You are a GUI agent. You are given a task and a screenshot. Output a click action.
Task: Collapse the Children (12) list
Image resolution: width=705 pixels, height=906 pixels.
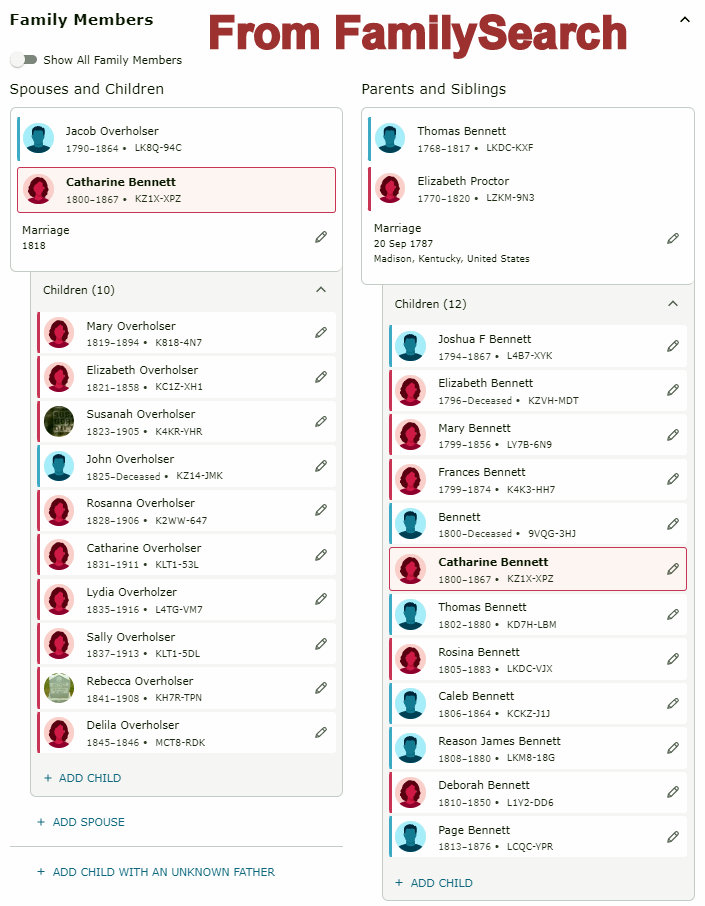(x=673, y=304)
